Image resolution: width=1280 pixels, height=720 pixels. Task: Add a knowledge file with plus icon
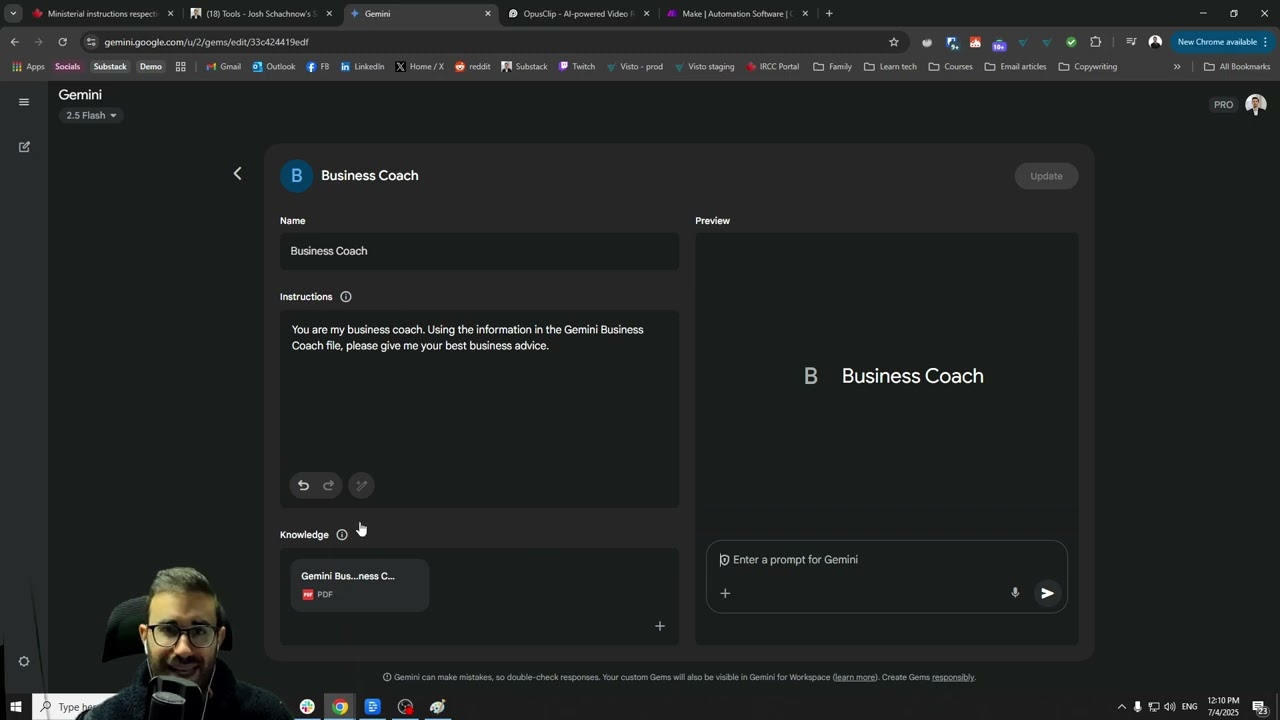click(660, 626)
